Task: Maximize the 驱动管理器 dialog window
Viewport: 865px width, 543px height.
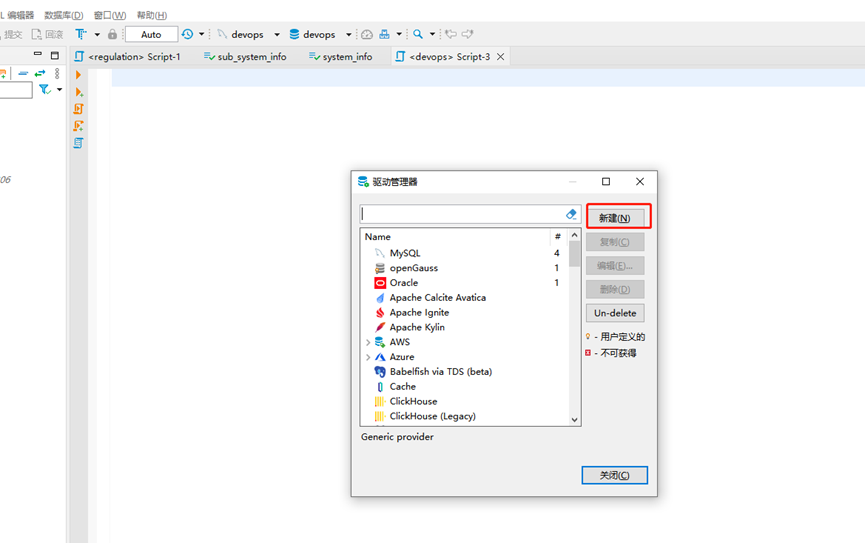Action: (606, 182)
